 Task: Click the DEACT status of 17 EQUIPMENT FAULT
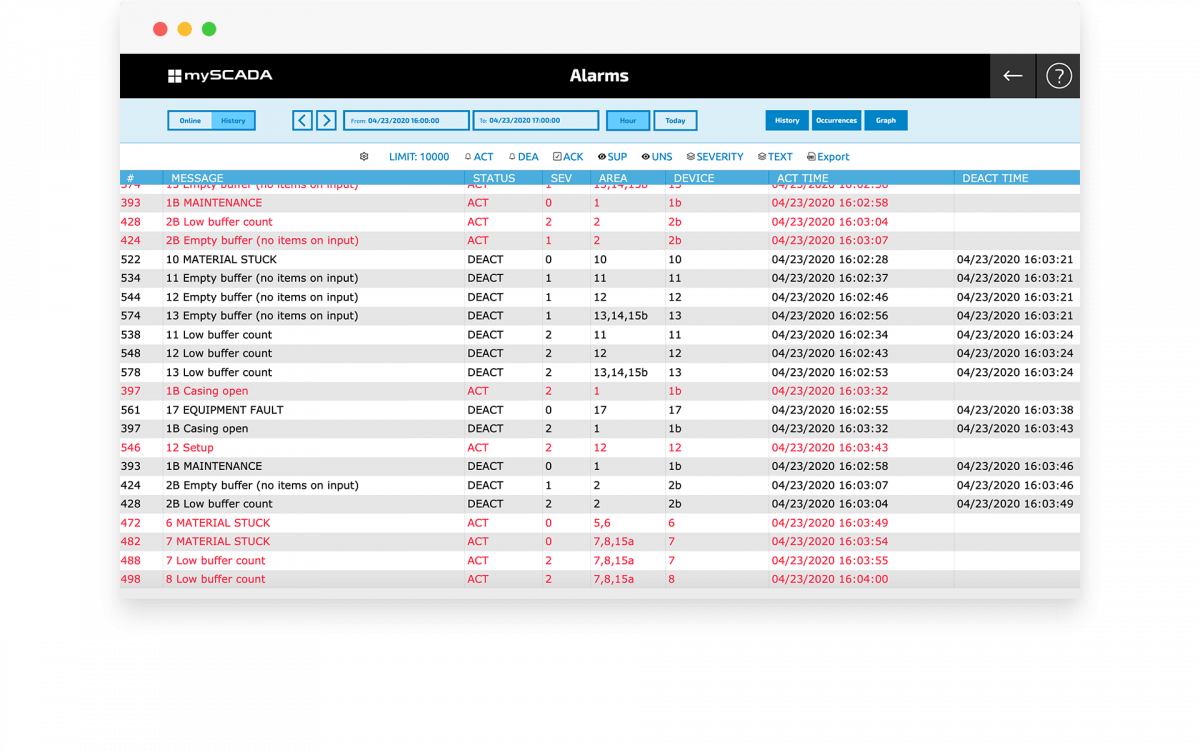[x=486, y=410]
